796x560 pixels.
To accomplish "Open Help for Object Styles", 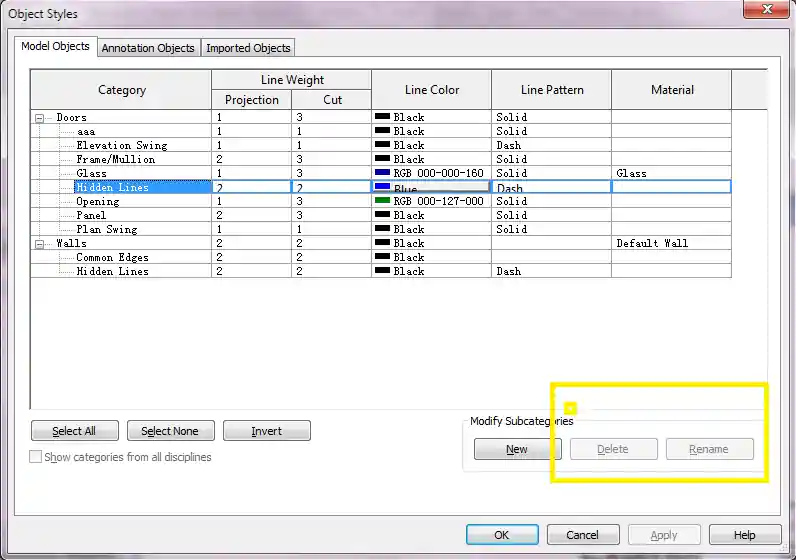I will (745, 535).
